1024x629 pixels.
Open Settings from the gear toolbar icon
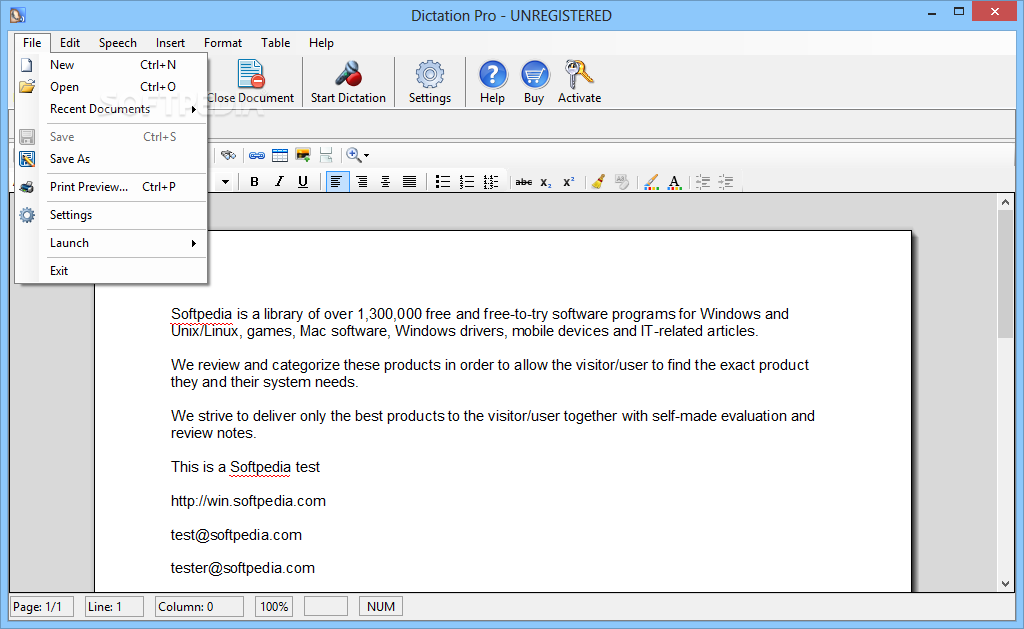[430, 74]
